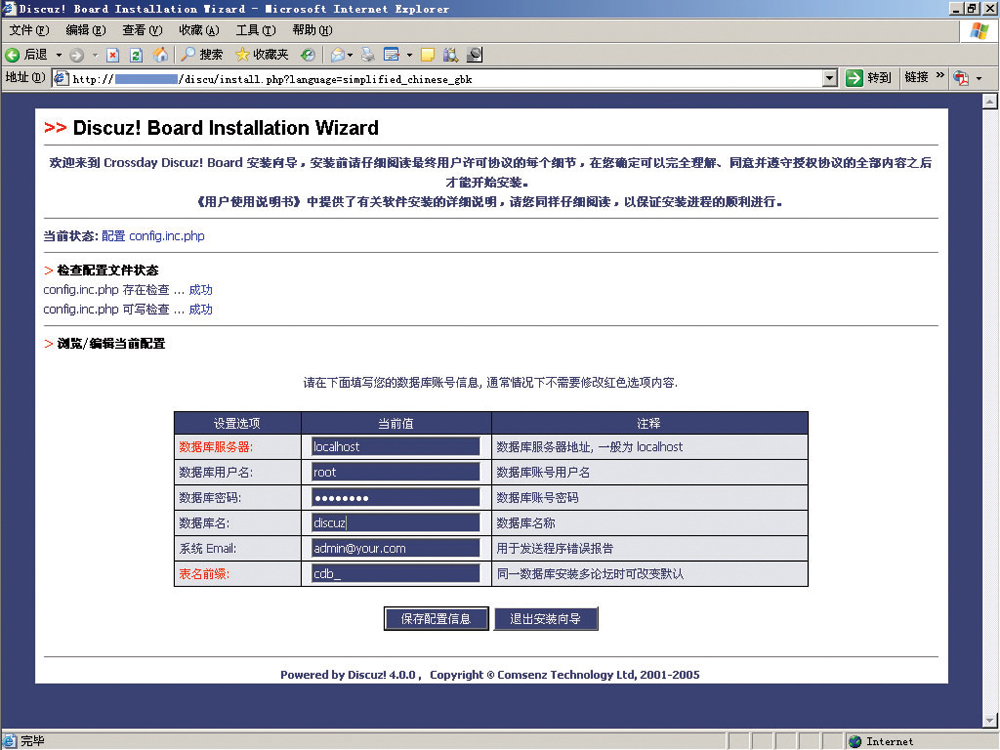This screenshot has height=750, width=1000.
Task: Stop loading the page
Action: pyautogui.click(x=113, y=55)
